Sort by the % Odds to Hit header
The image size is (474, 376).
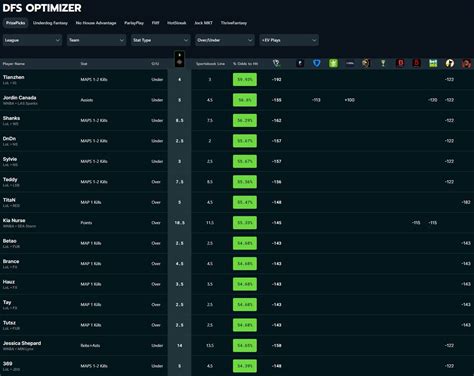[x=245, y=64]
